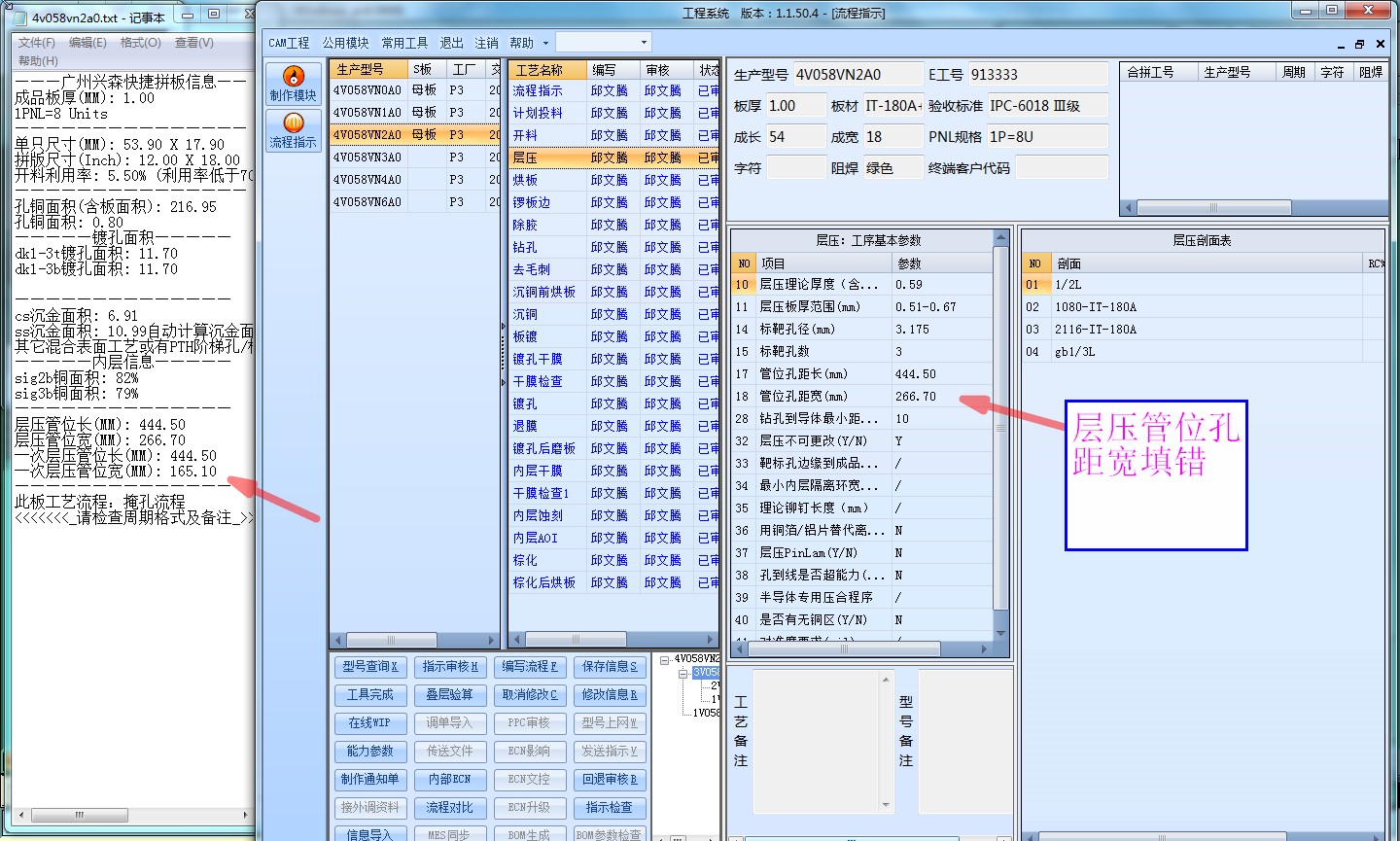Click the 注销 menu item

pyautogui.click(x=486, y=43)
